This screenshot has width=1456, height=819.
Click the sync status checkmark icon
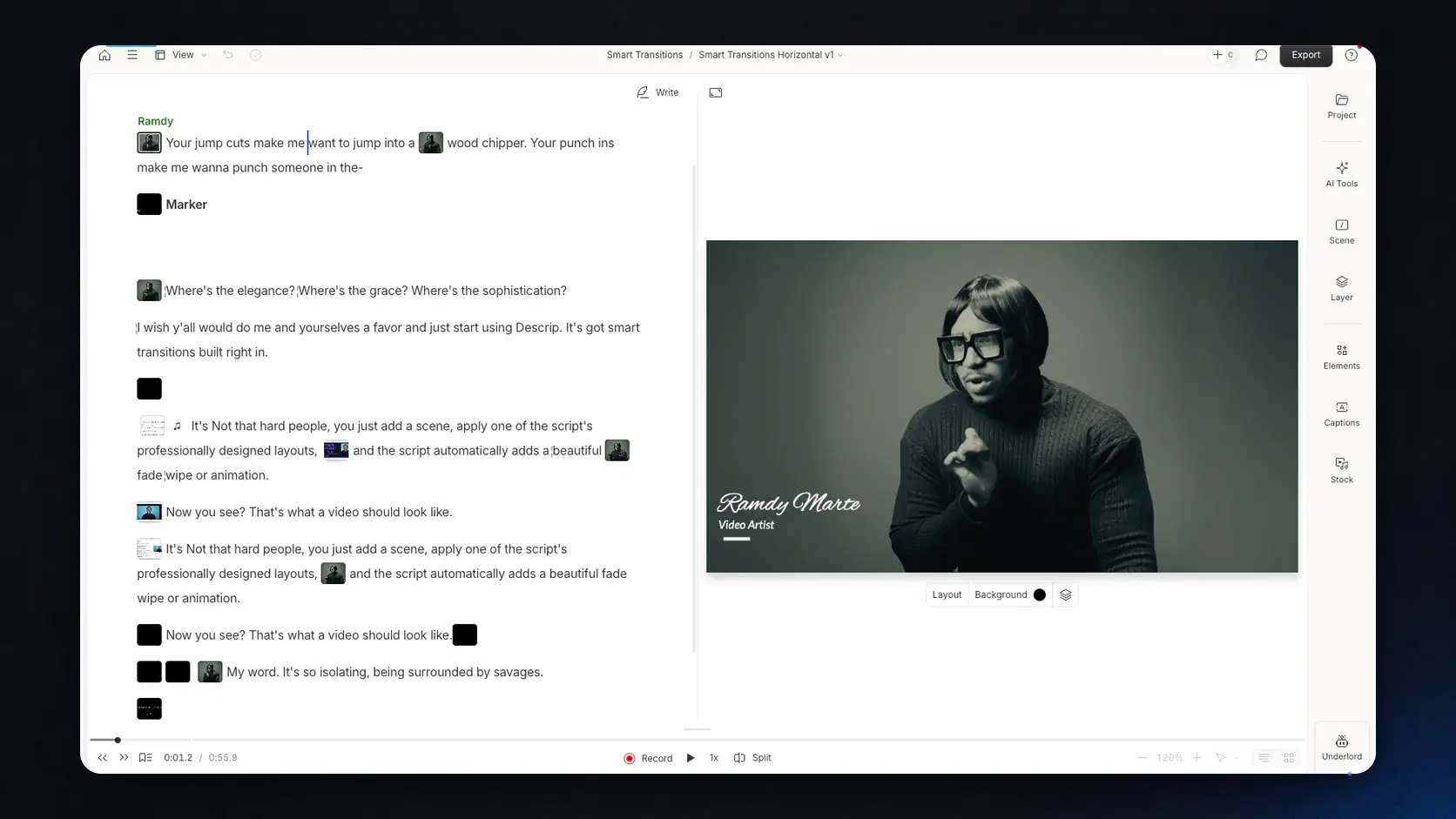click(x=255, y=55)
